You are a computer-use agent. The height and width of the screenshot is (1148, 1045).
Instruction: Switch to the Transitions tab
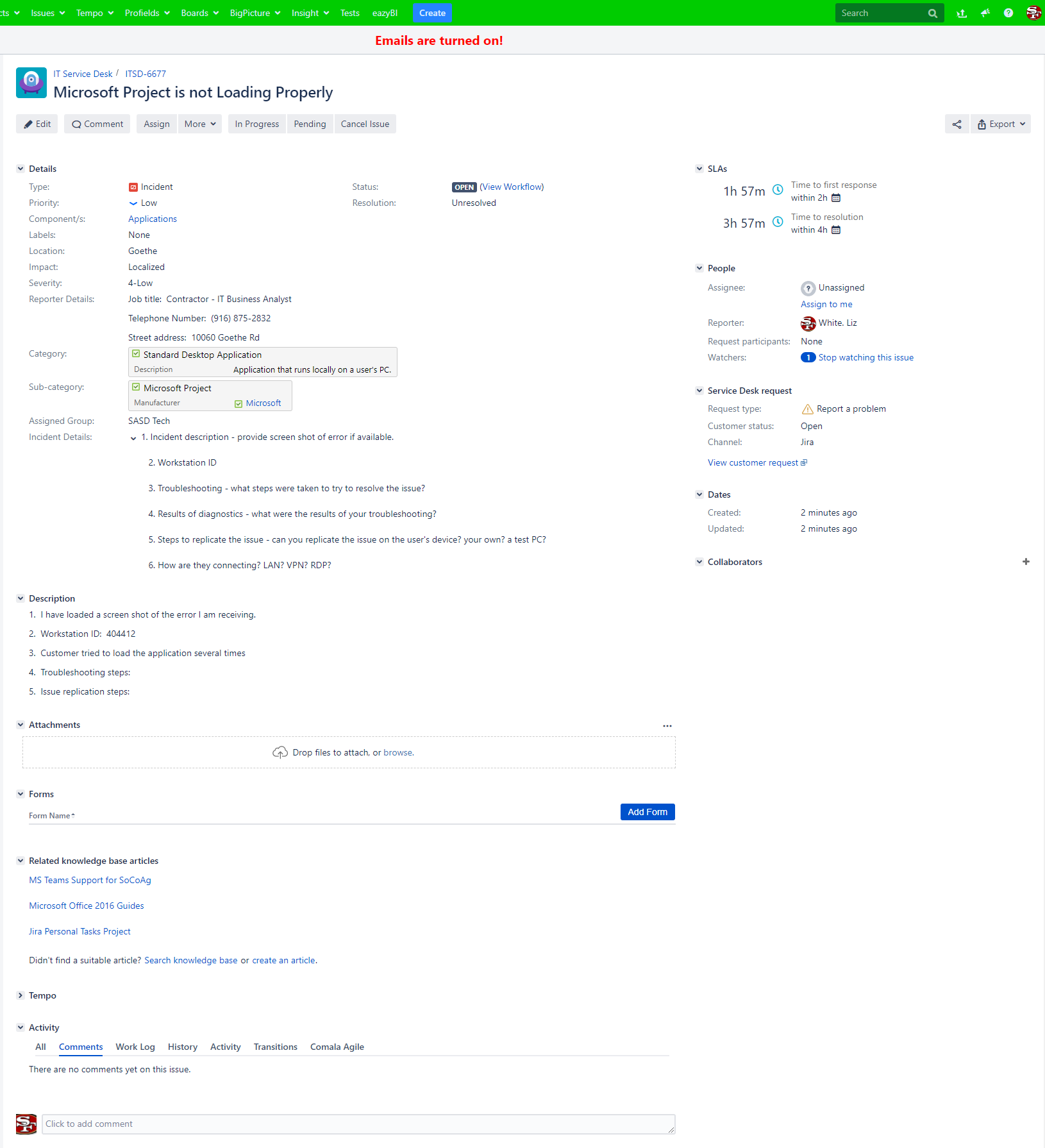(x=276, y=1047)
